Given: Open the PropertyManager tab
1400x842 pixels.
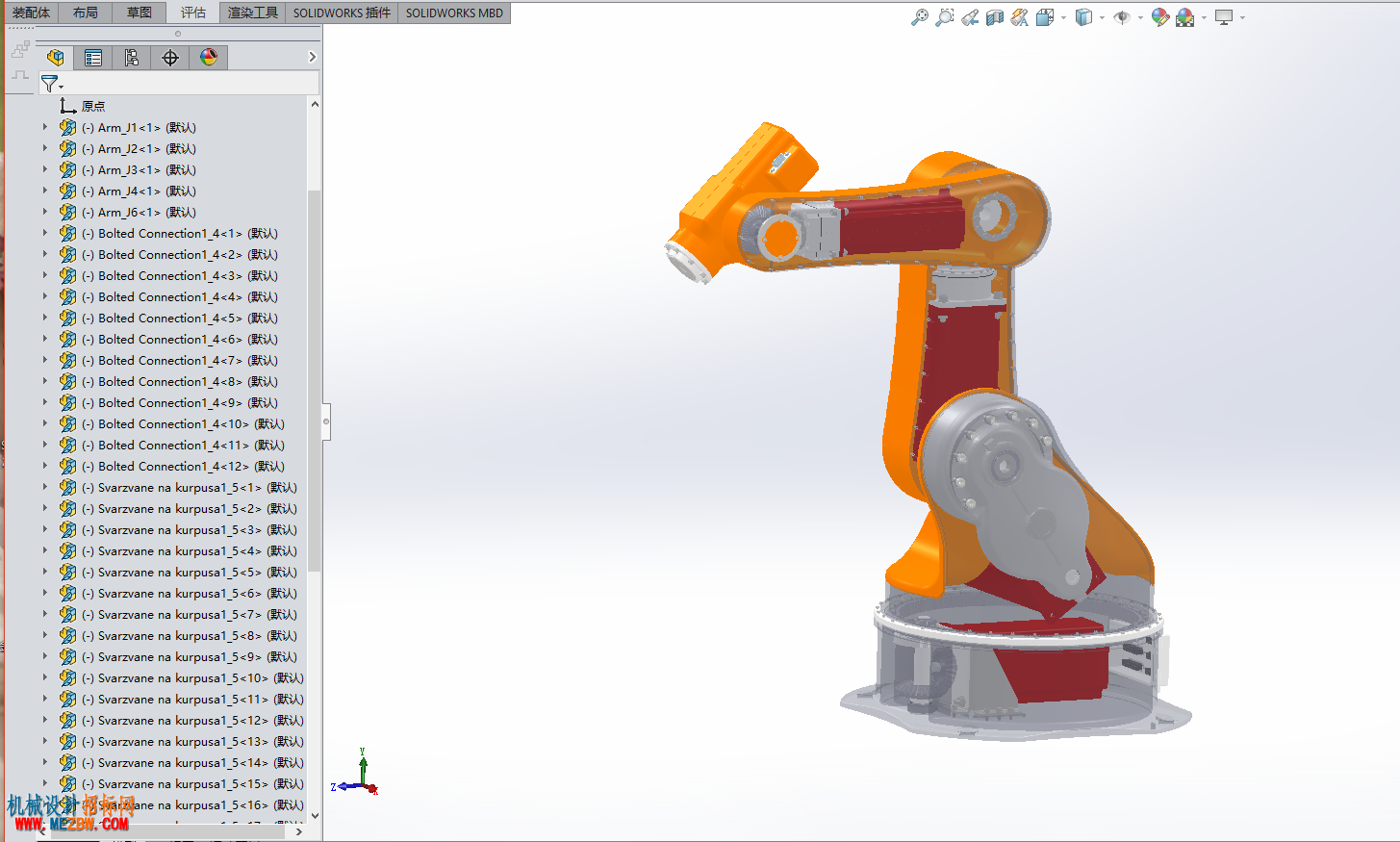Looking at the screenshot, I should click(93, 58).
